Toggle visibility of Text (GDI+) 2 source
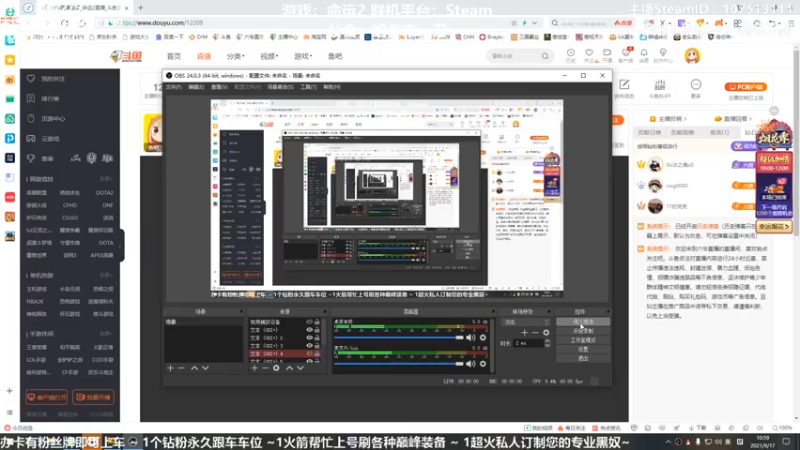800x450 pixels. (x=309, y=338)
